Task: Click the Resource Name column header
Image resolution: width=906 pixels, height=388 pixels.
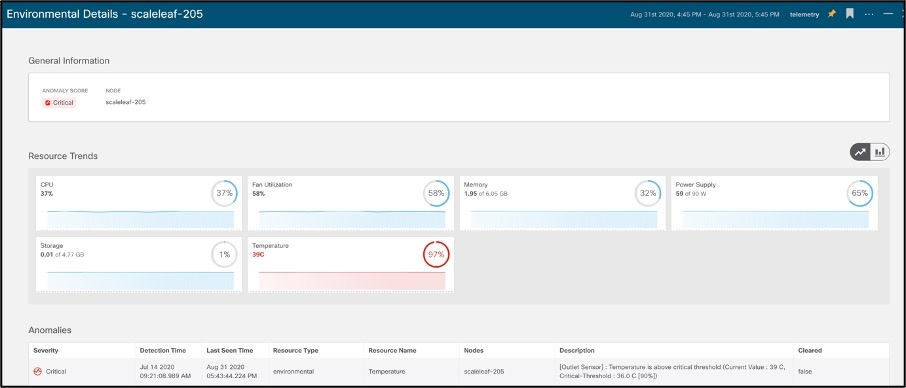Action: click(x=392, y=350)
